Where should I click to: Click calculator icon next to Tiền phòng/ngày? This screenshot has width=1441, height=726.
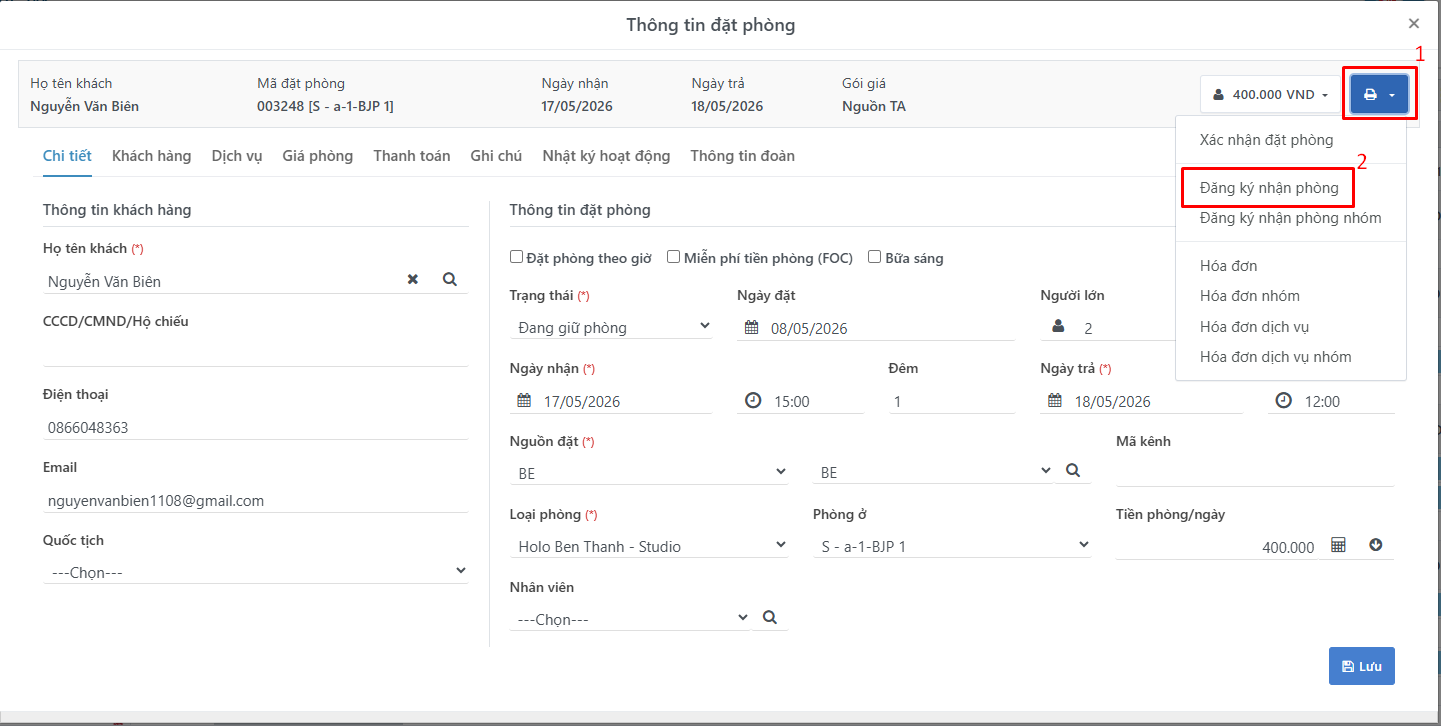tap(1339, 545)
